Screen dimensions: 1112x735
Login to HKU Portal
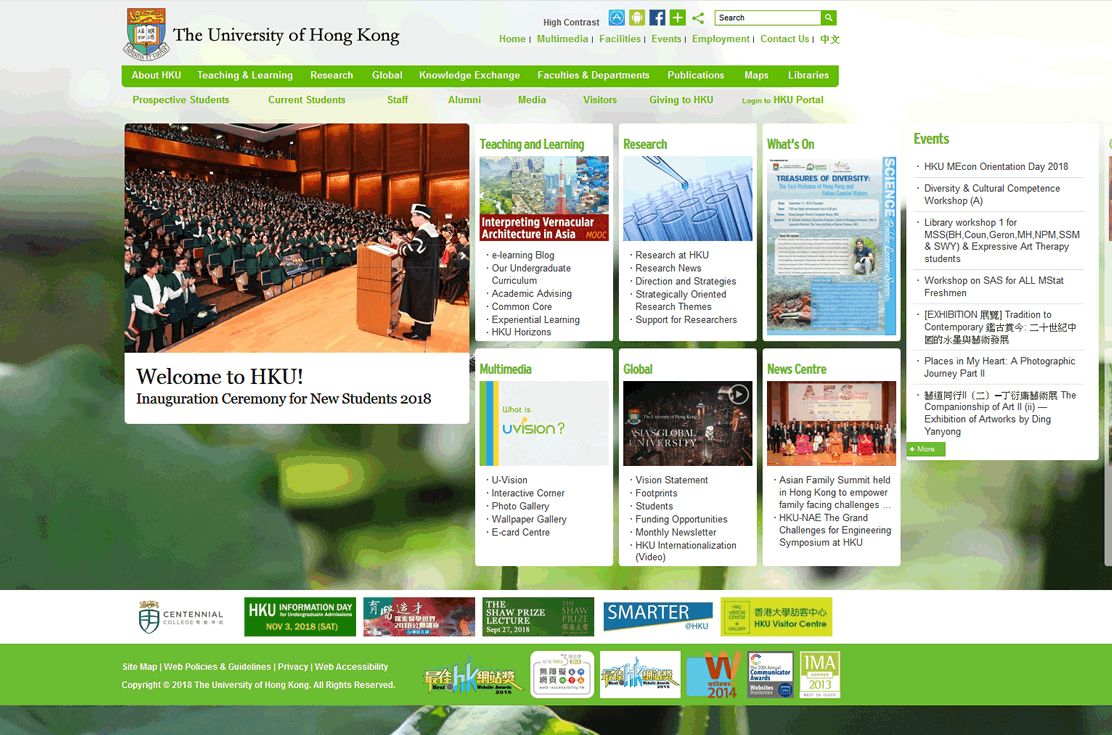(783, 100)
